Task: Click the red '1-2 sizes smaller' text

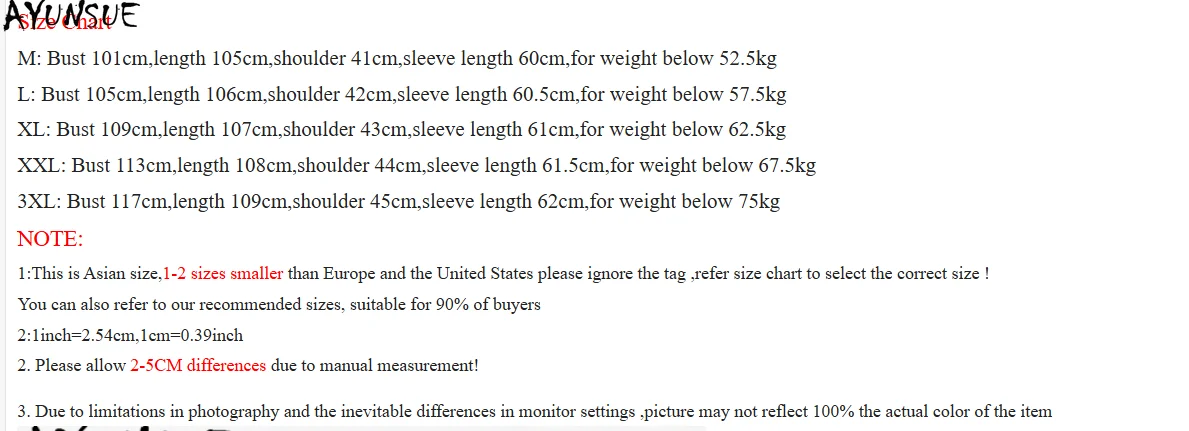Action: point(222,273)
